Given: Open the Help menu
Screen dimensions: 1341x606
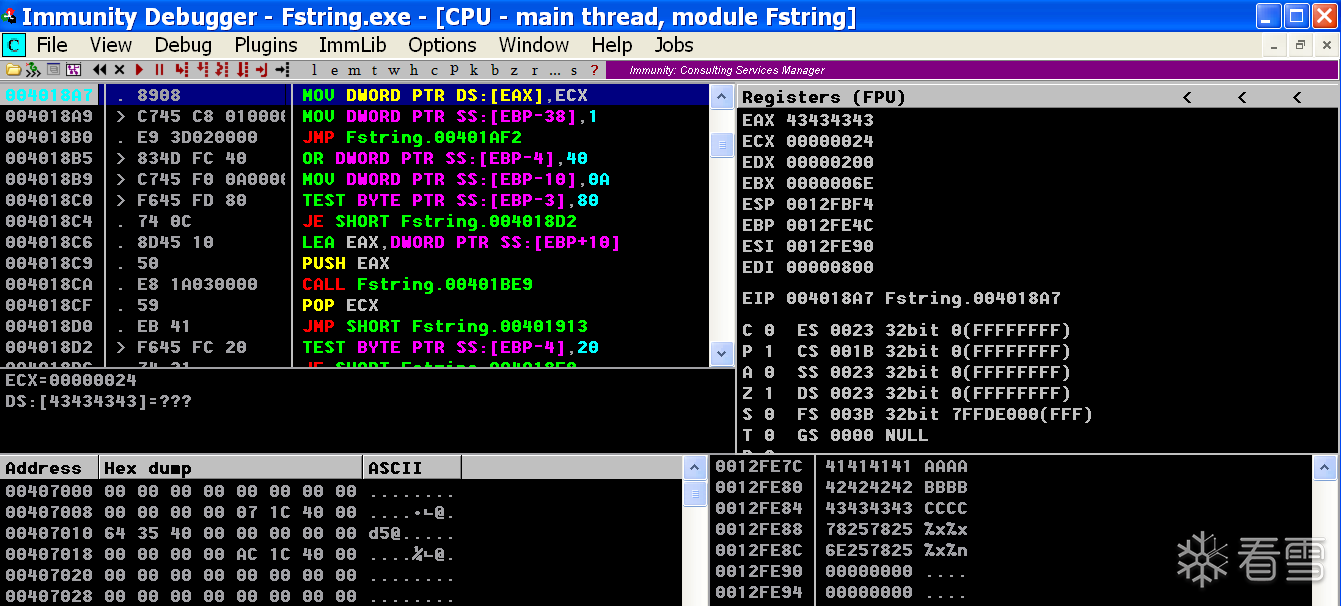Looking at the screenshot, I should coord(612,45).
